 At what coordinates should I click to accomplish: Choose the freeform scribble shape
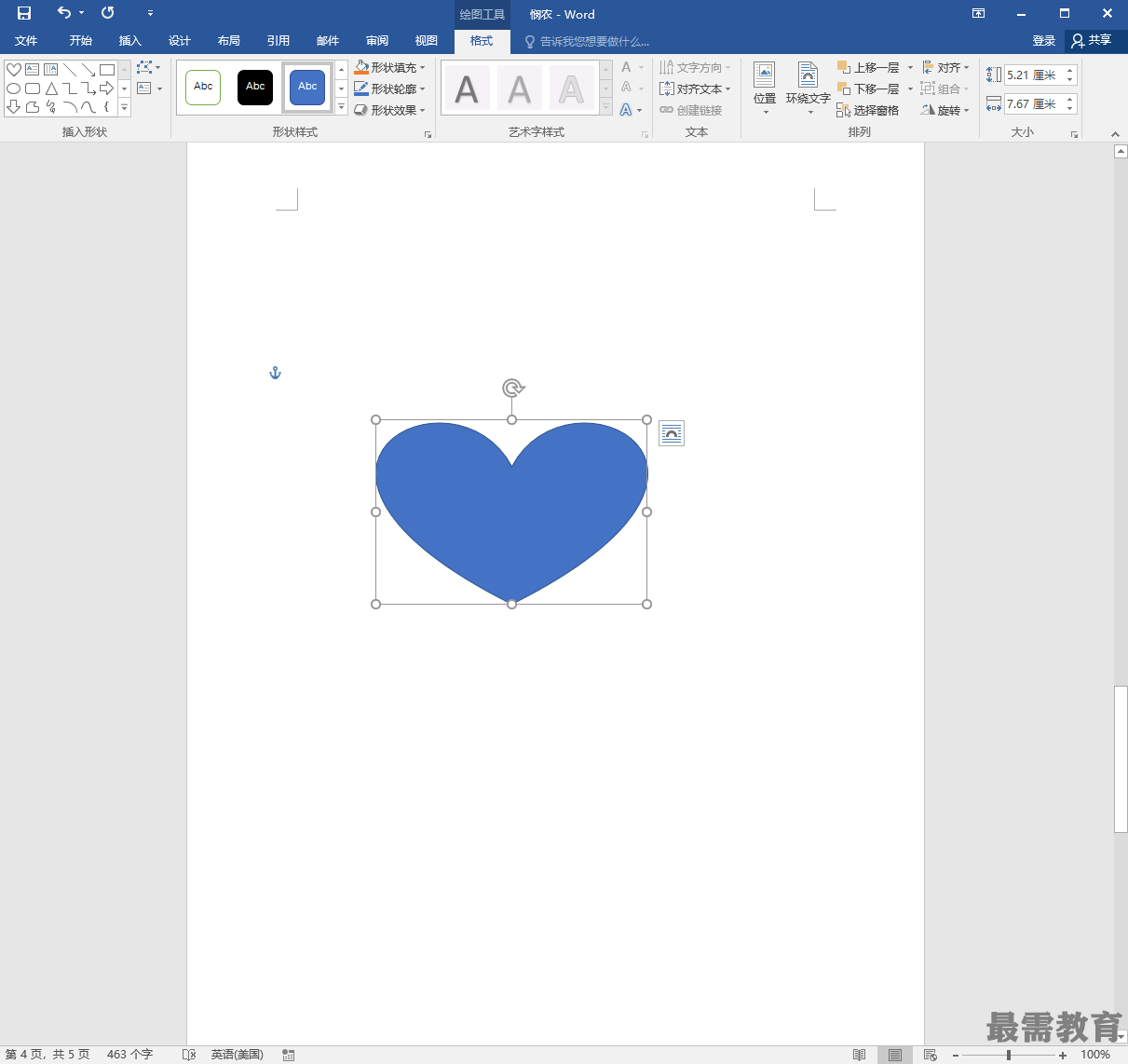coord(51,107)
